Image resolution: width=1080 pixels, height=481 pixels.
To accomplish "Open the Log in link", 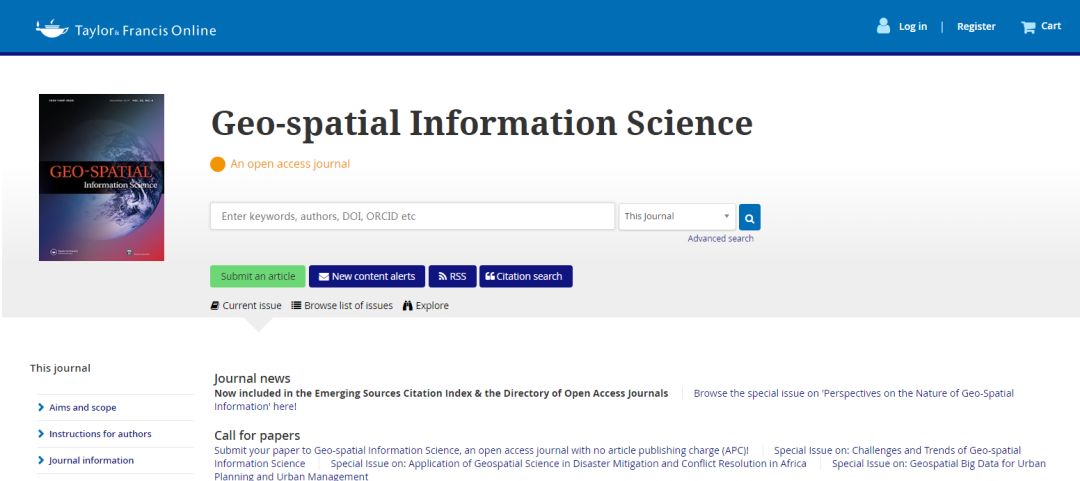I will (913, 26).
